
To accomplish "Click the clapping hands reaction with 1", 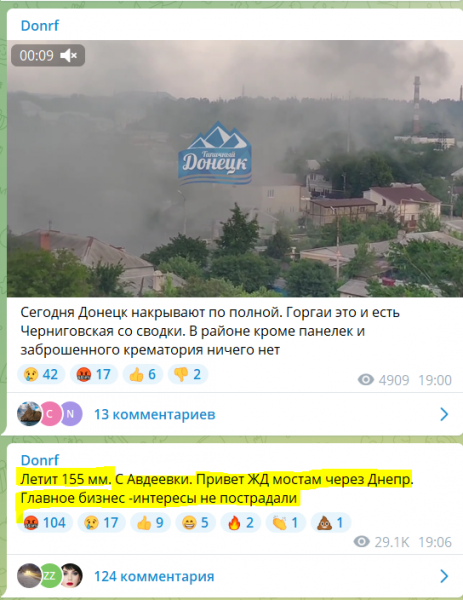I will (x=286, y=522).
